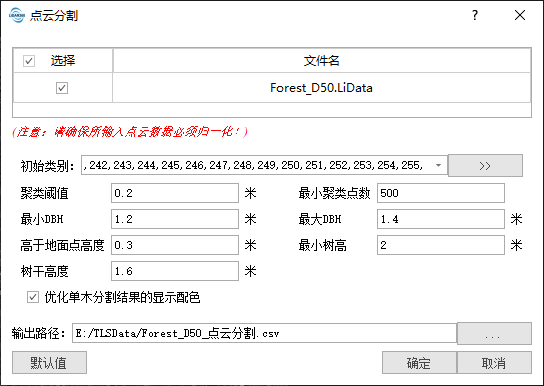Click the 取消 button
This screenshot has height=386, width=544.
(x=494, y=363)
